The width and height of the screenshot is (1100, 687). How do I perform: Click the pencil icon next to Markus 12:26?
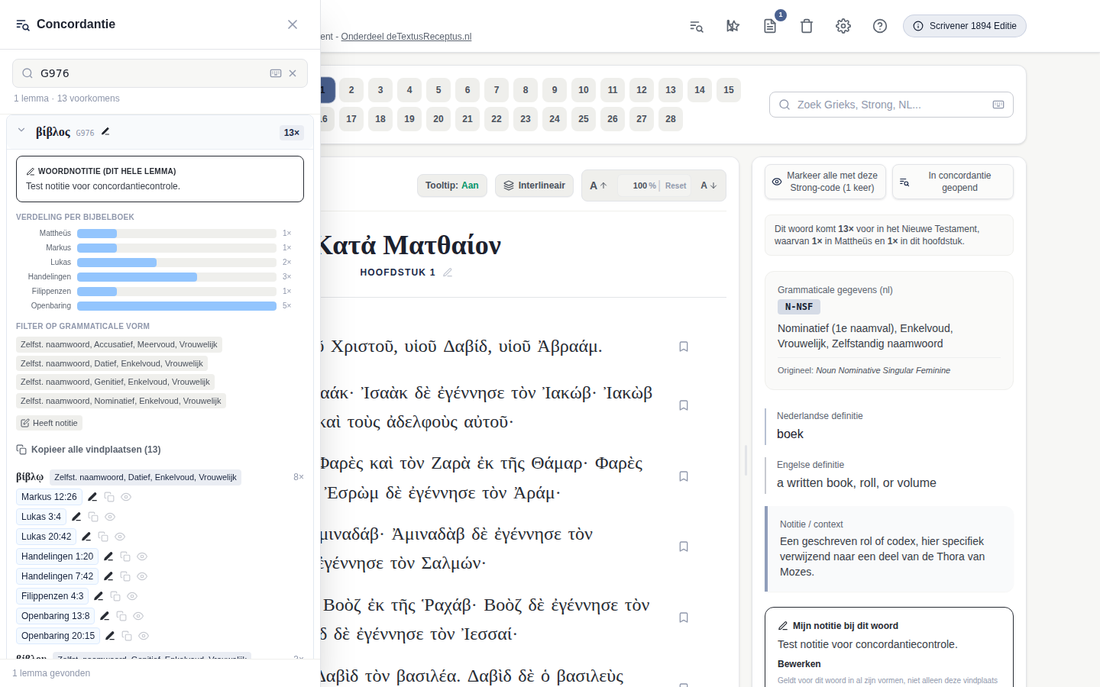point(93,497)
